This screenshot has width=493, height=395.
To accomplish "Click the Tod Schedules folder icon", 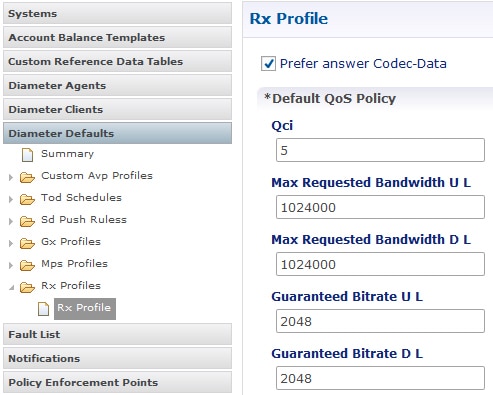I will tap(27, 199).
